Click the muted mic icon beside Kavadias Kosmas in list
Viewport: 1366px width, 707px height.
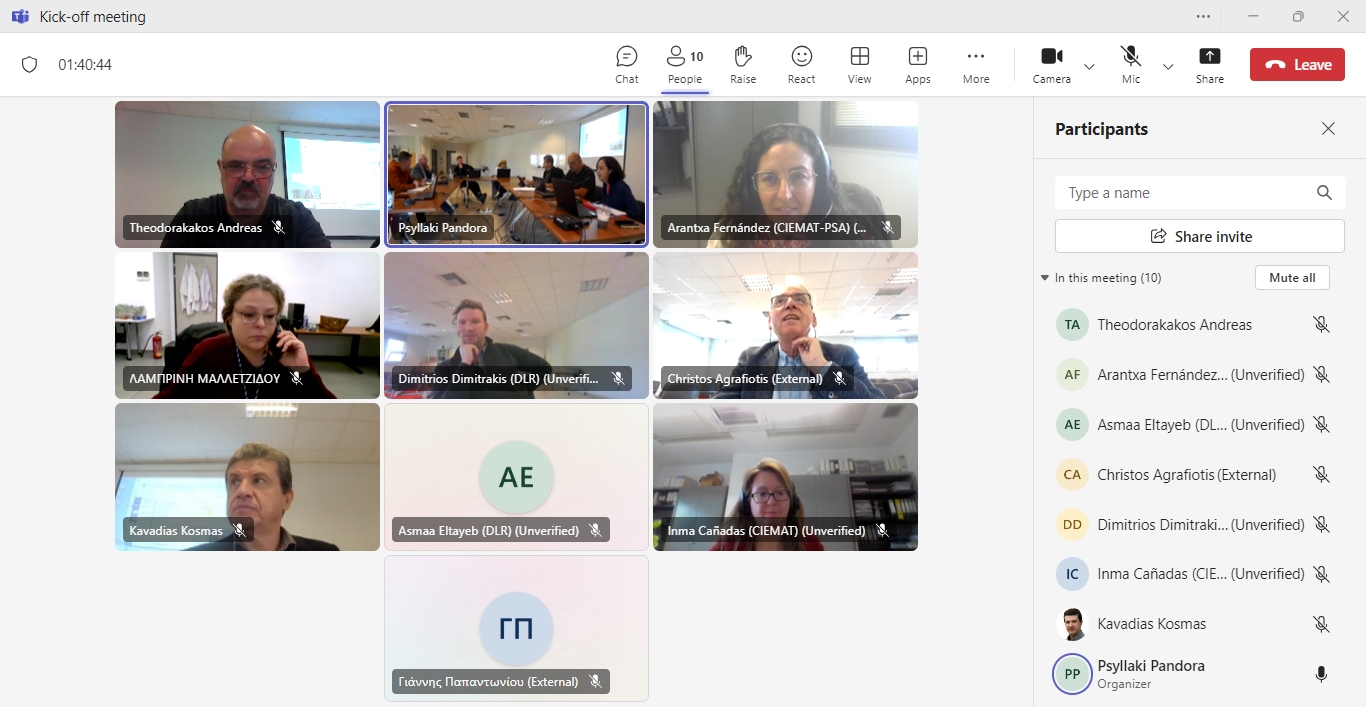tap(1321, 624)
